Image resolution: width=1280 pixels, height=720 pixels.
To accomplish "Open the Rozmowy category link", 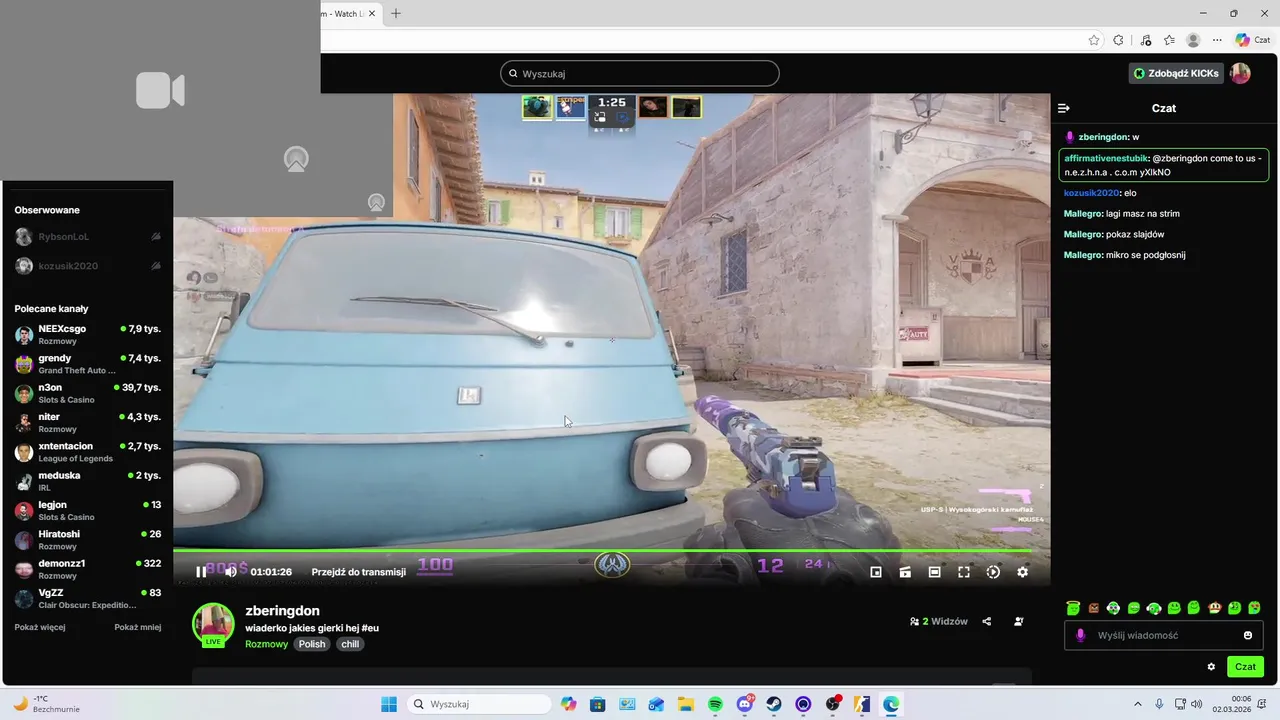I will 266,644.
